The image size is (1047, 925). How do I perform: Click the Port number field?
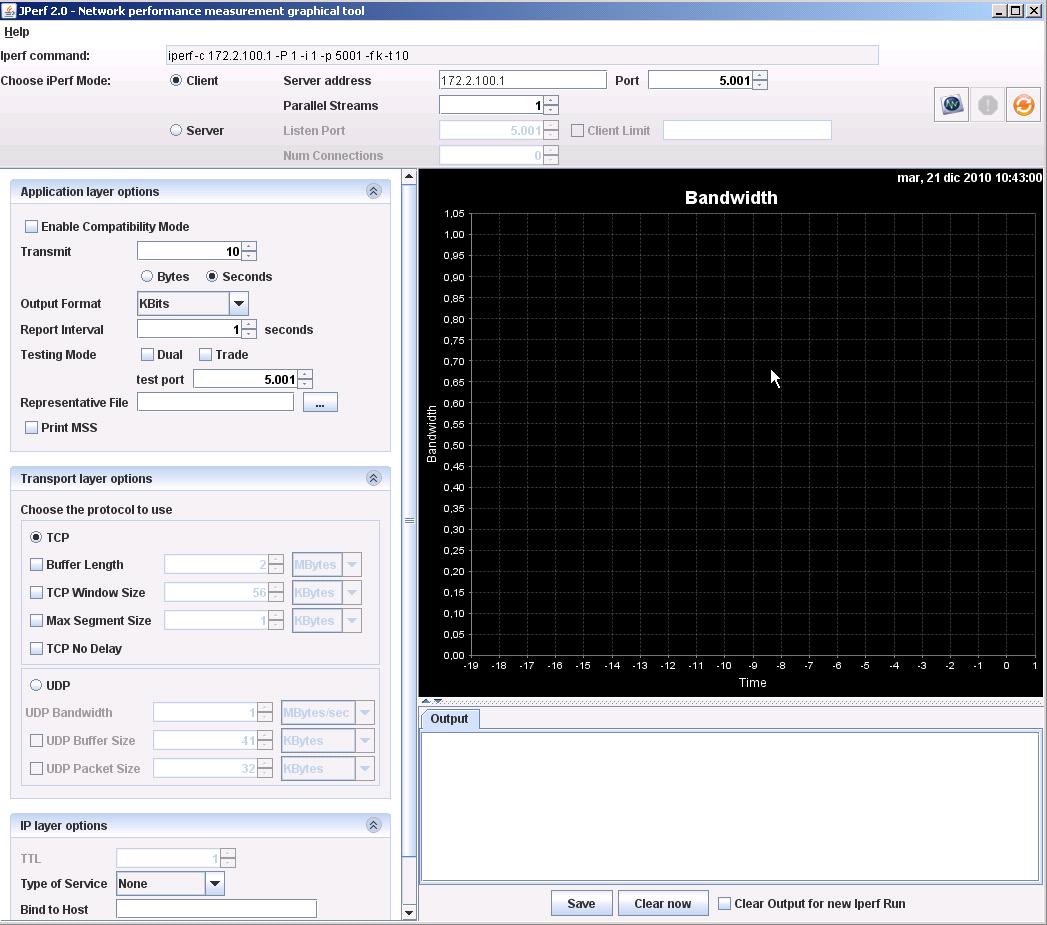[700, 80]
